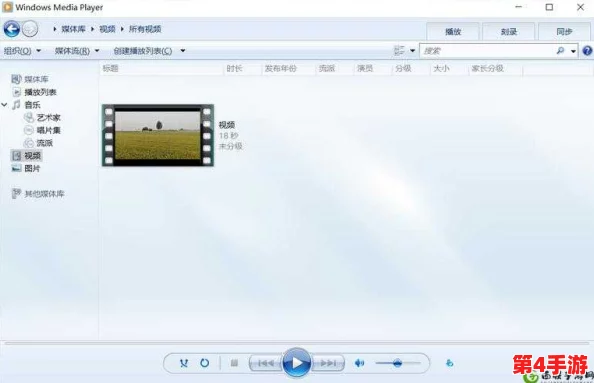
Task: Click the 播放列表 sidebar icon
Action: pyautogui.click(x=17, y=92)
